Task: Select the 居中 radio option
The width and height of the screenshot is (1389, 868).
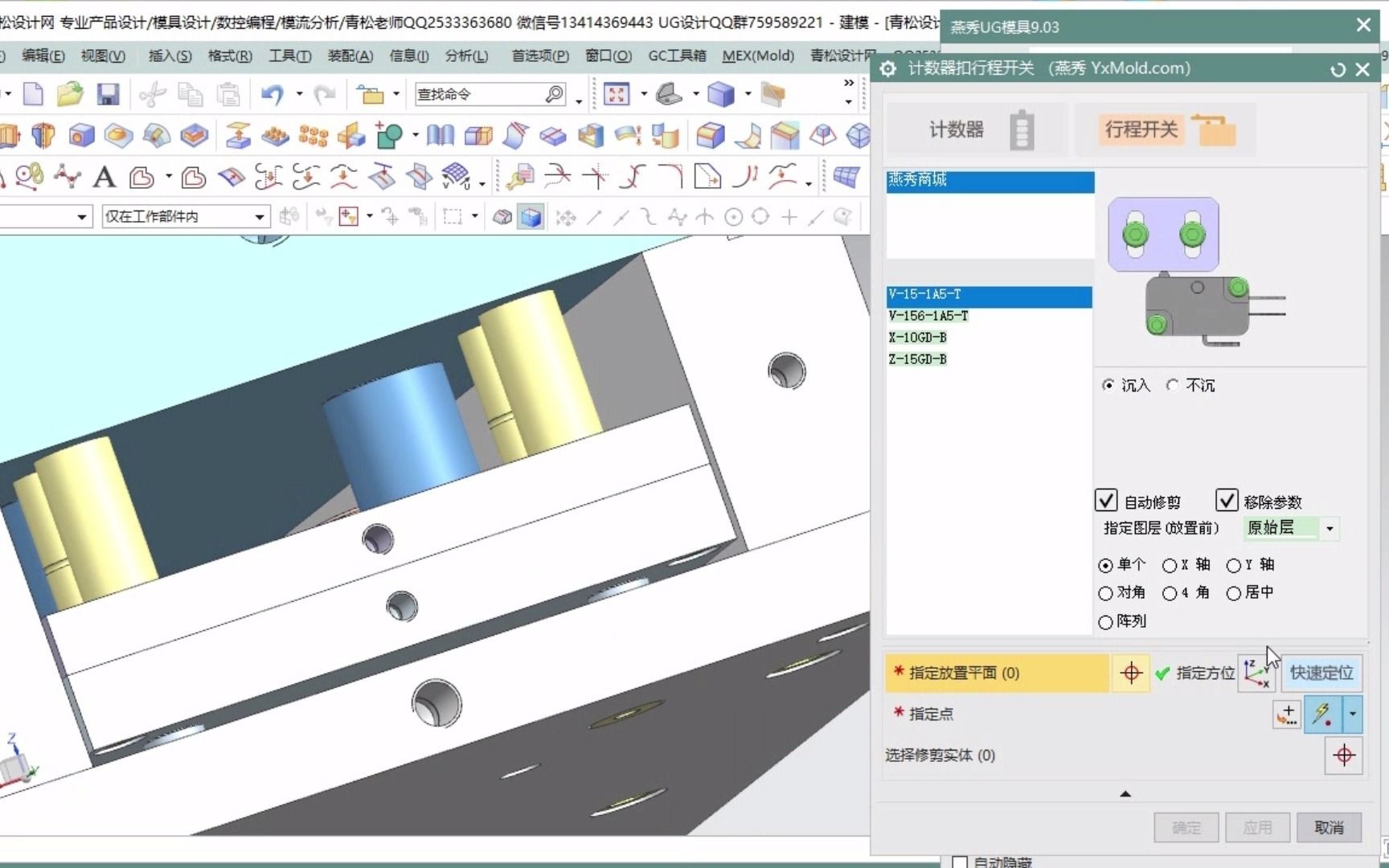Action: (1234, 593)
